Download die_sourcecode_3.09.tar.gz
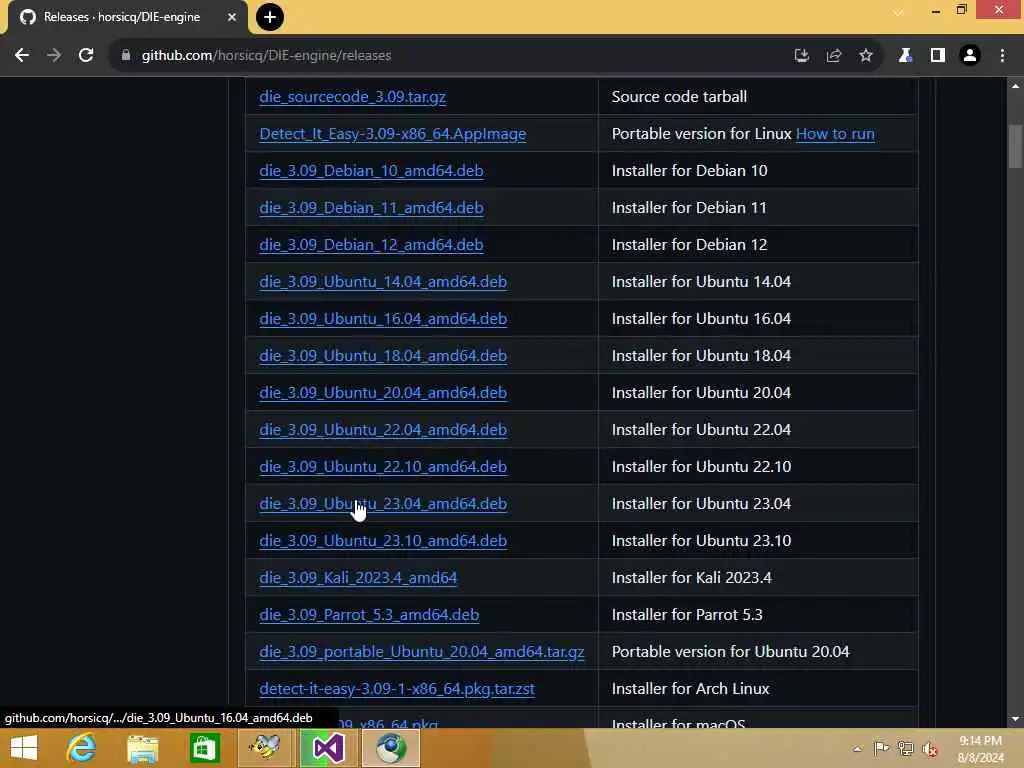The height and width of the screenshot is (768, 1024). pyautogui.click(x=353, y=97)
